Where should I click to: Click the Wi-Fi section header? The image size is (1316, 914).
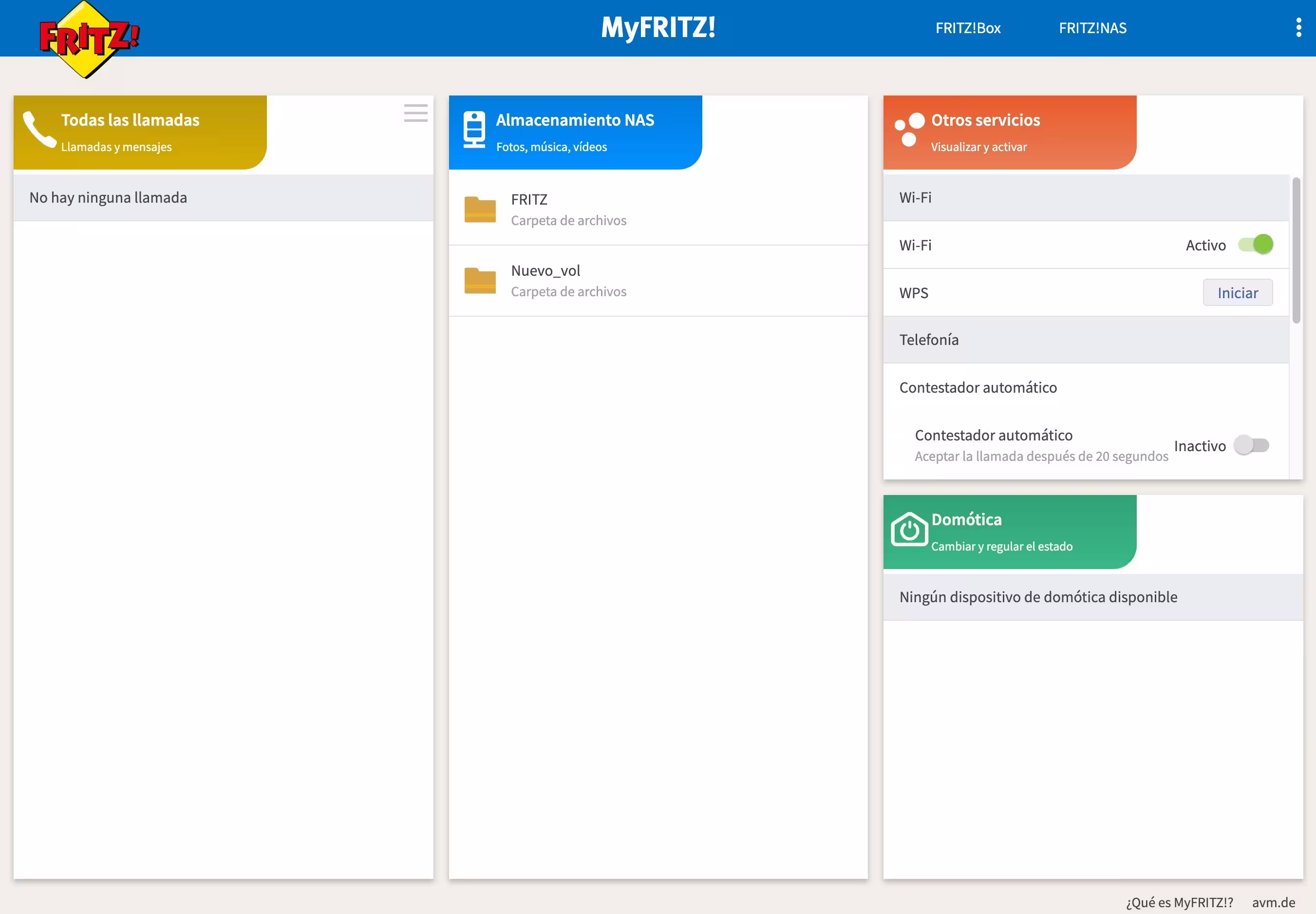point(1086,198)
